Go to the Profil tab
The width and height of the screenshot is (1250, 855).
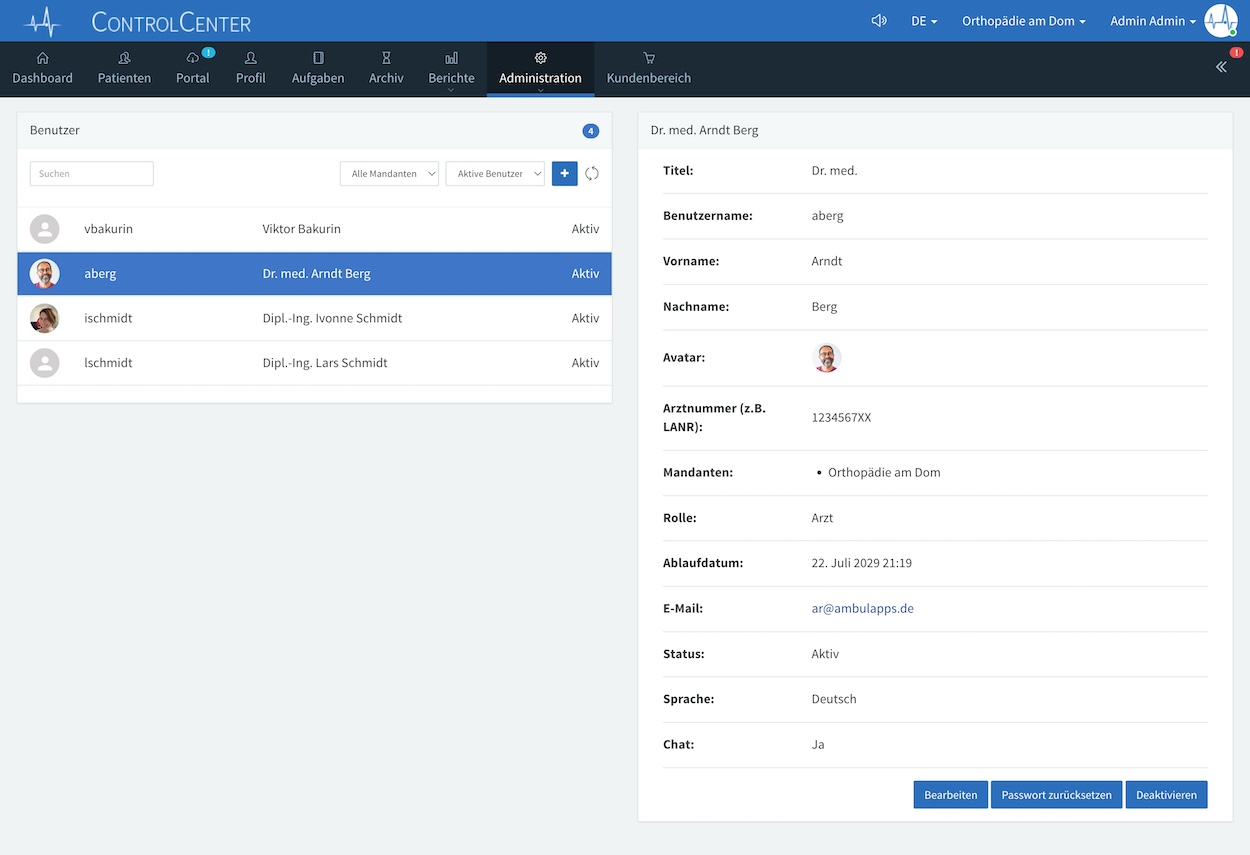[x=251, y=69]
